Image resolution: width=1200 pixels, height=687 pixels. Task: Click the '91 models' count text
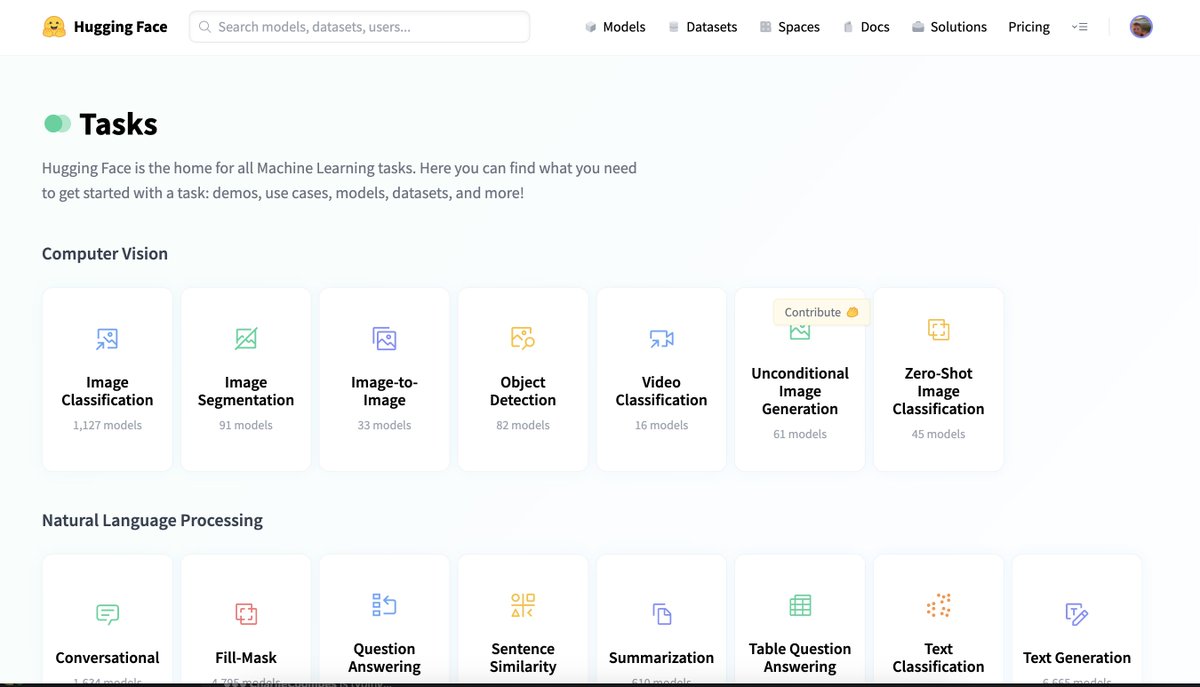(x=246, y=425)
